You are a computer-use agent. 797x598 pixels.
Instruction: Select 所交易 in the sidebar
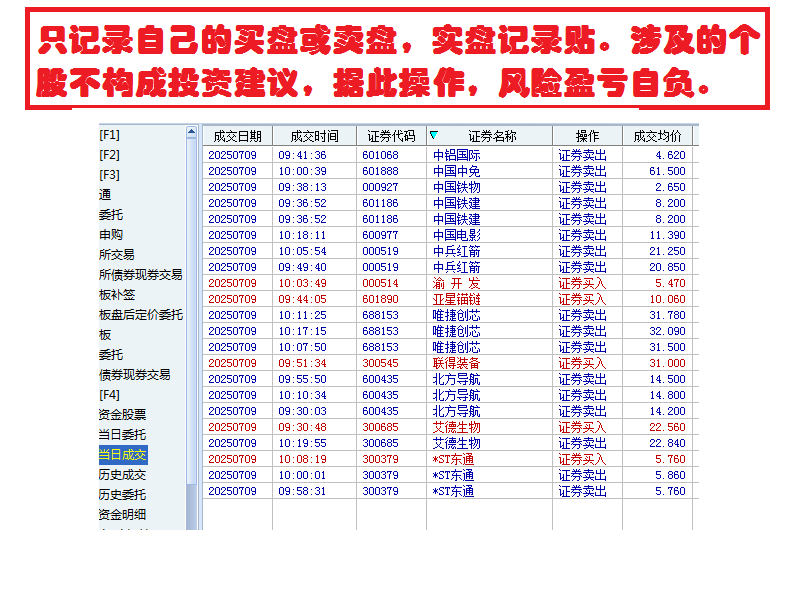(116, 255)
